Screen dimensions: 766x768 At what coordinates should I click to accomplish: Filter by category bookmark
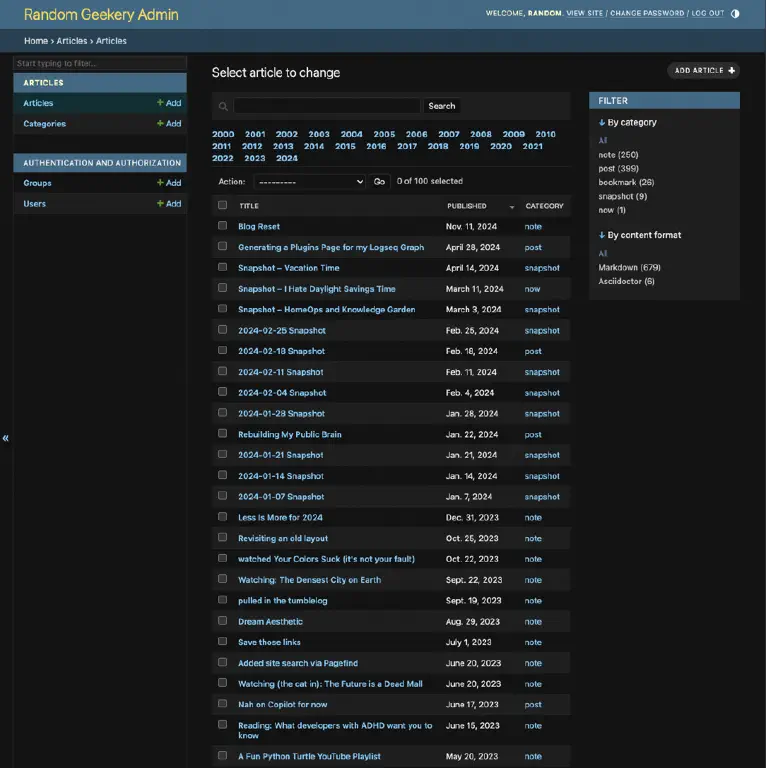626,182
